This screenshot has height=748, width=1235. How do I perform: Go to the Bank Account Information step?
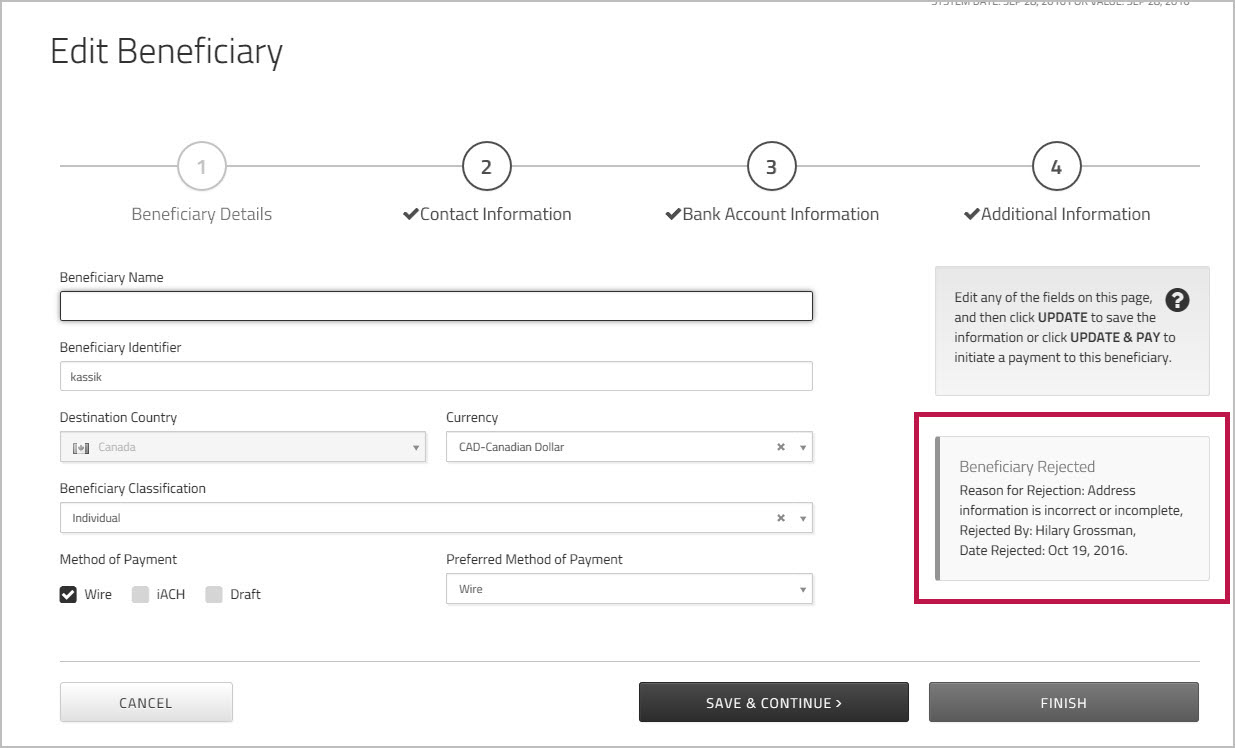coord(770,166)
